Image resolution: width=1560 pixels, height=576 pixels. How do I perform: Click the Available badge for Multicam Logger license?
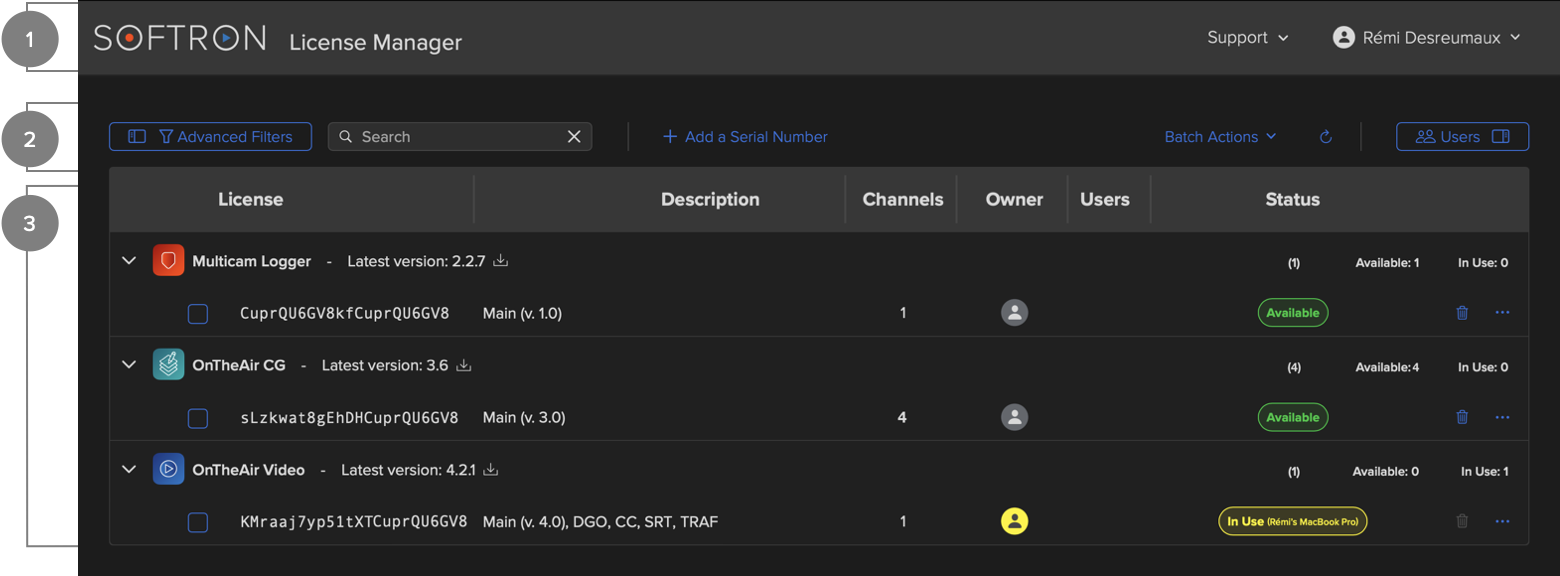tap(1293, 313)
